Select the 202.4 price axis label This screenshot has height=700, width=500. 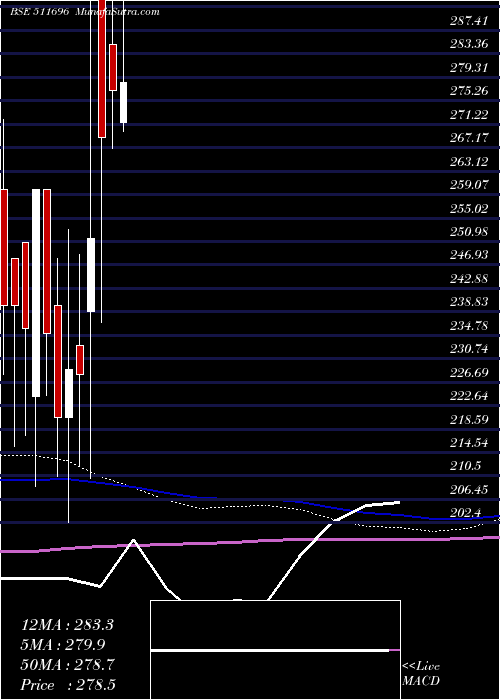[x=466, y=513]
